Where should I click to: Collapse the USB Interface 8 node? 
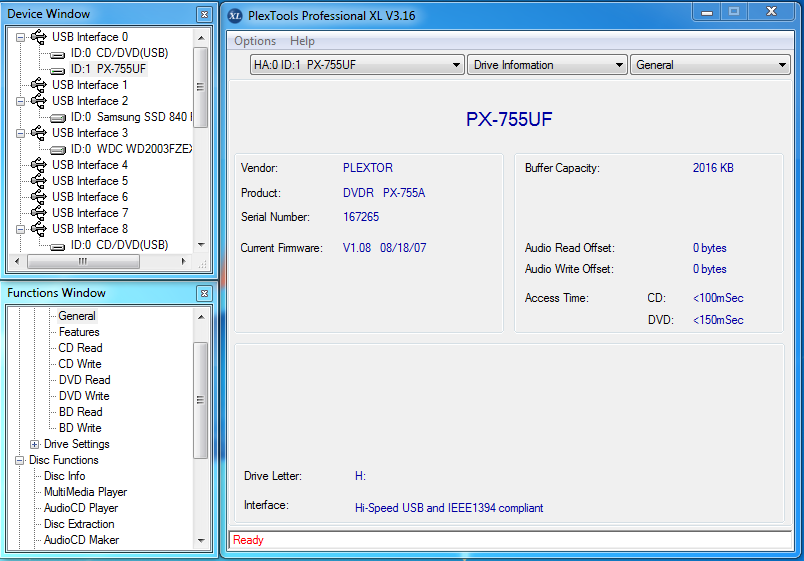click(20, 229)
